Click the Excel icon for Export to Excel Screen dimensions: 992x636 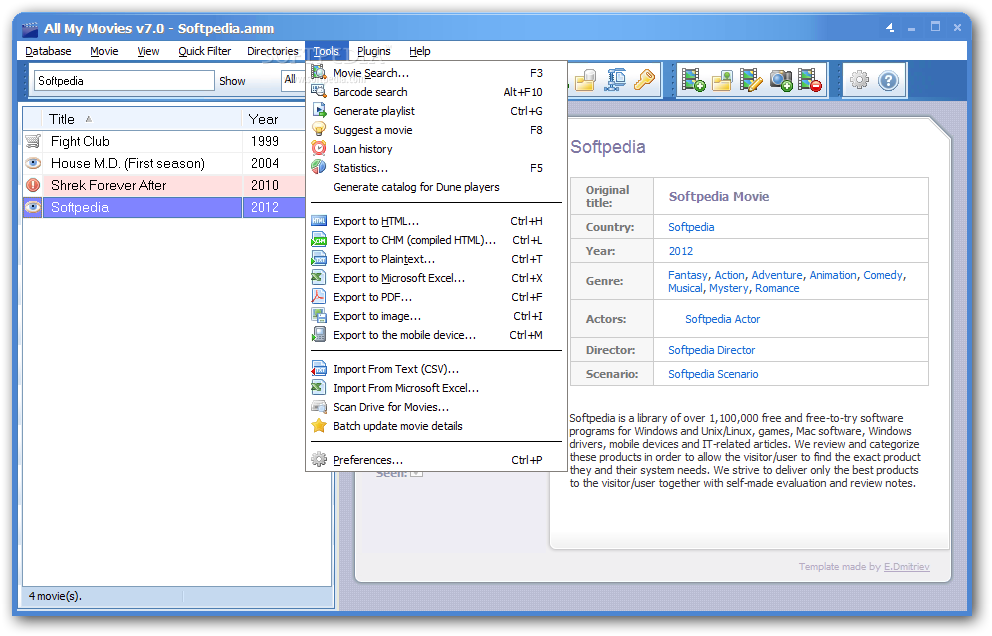pyautogui.click(x=319, y=278)
